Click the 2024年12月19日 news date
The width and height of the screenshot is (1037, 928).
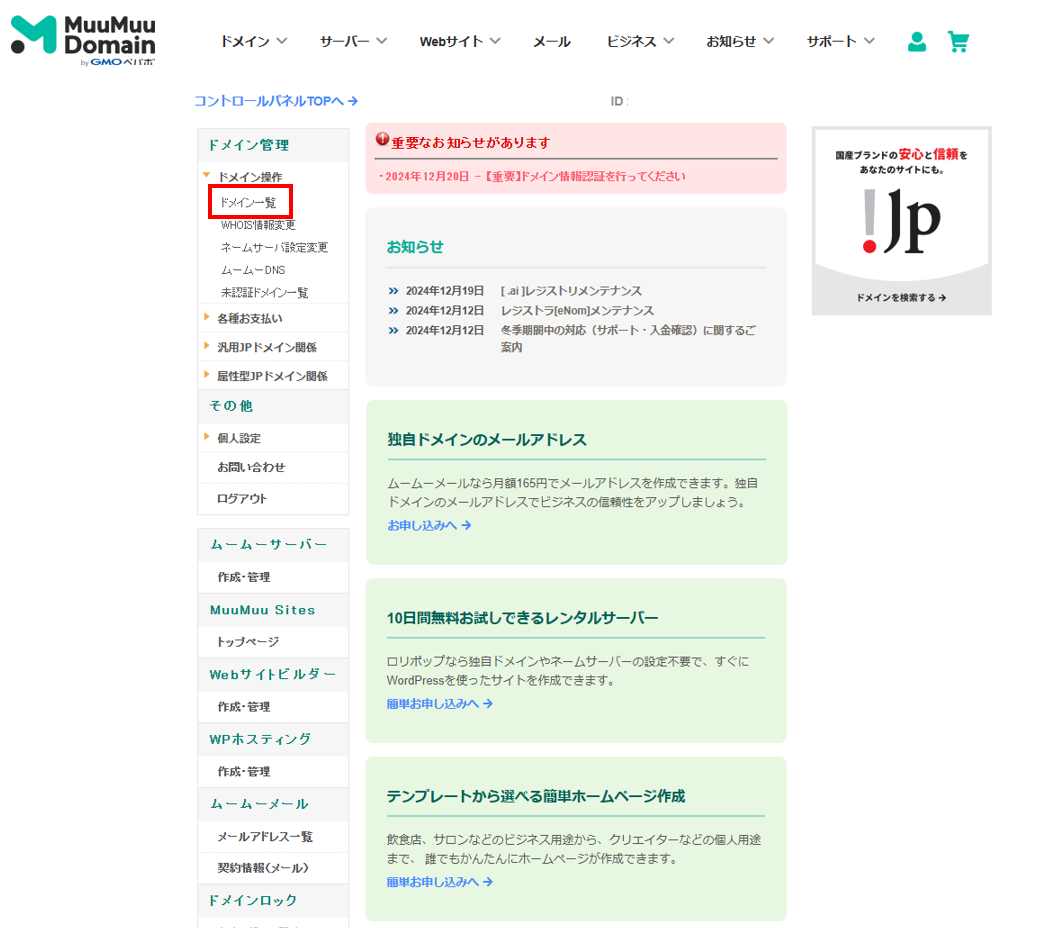[x=444, y=291]
